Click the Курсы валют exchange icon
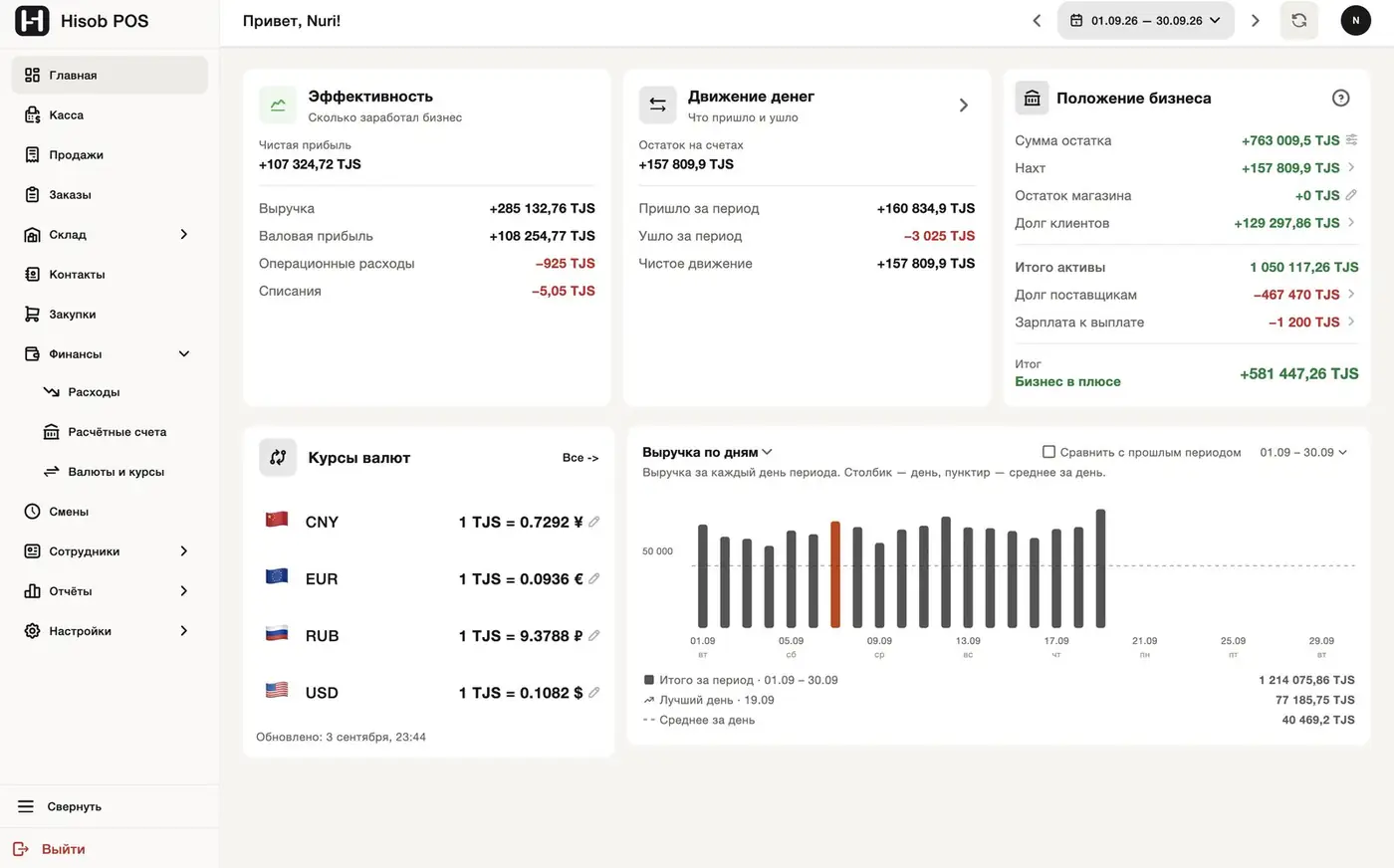1394x868 pixels. click(278, 457)
